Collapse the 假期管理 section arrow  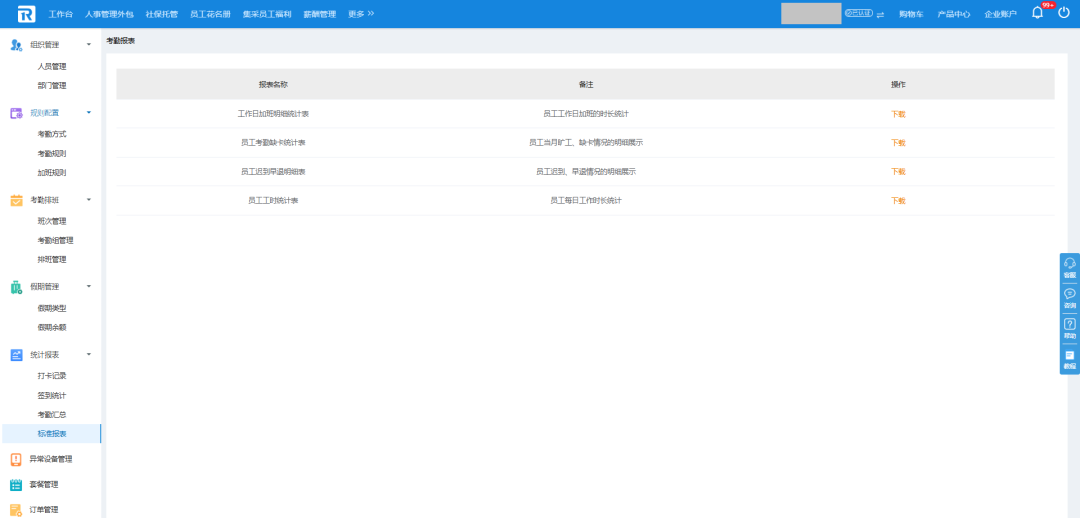click(x=88, y=287)
